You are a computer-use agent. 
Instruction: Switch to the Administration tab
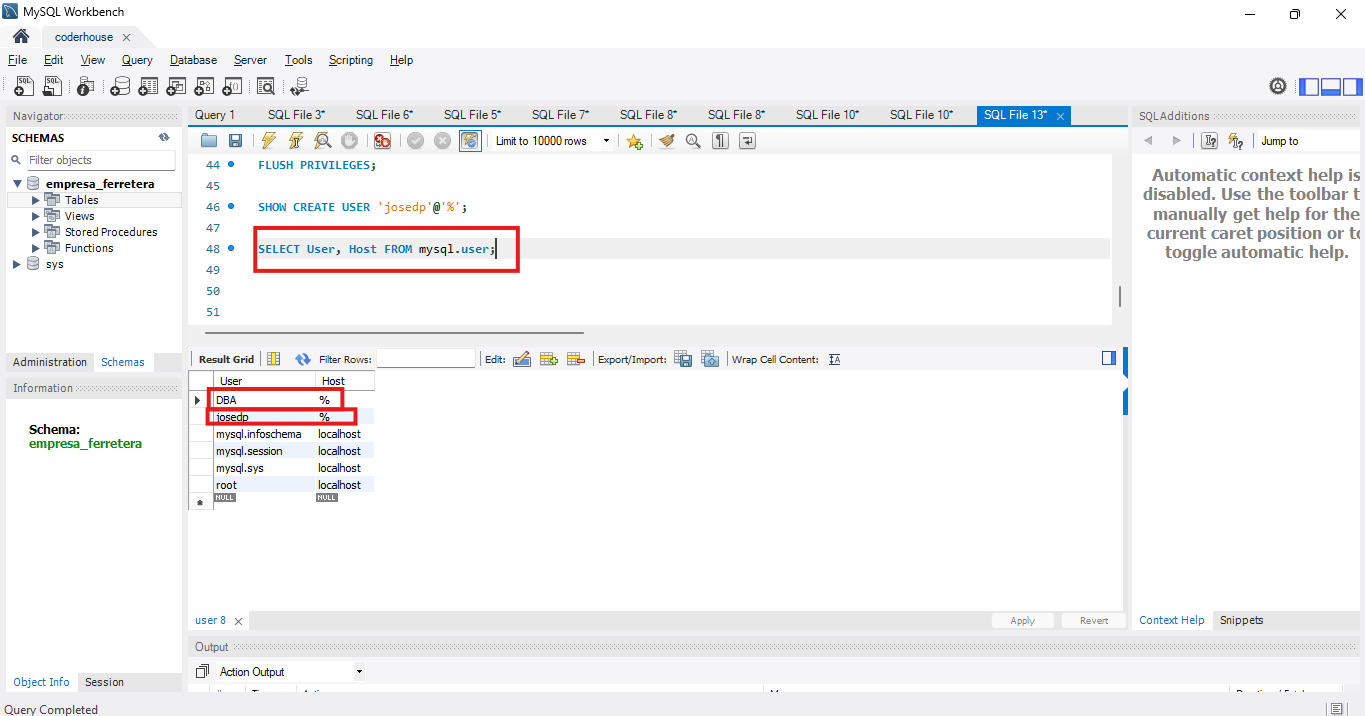tap(50, 362)
